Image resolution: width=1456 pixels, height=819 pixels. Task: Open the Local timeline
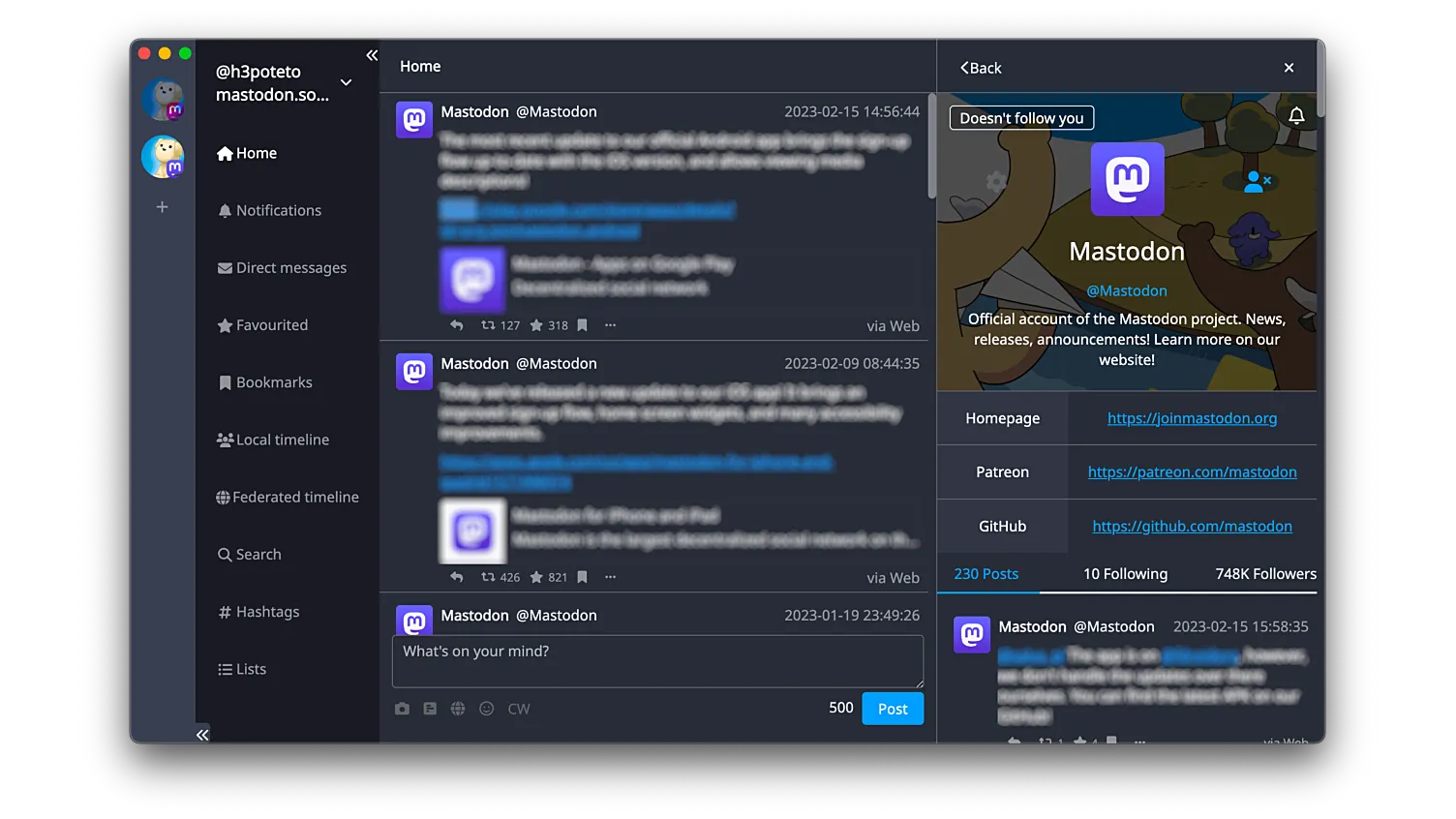[x=273, y=440]
